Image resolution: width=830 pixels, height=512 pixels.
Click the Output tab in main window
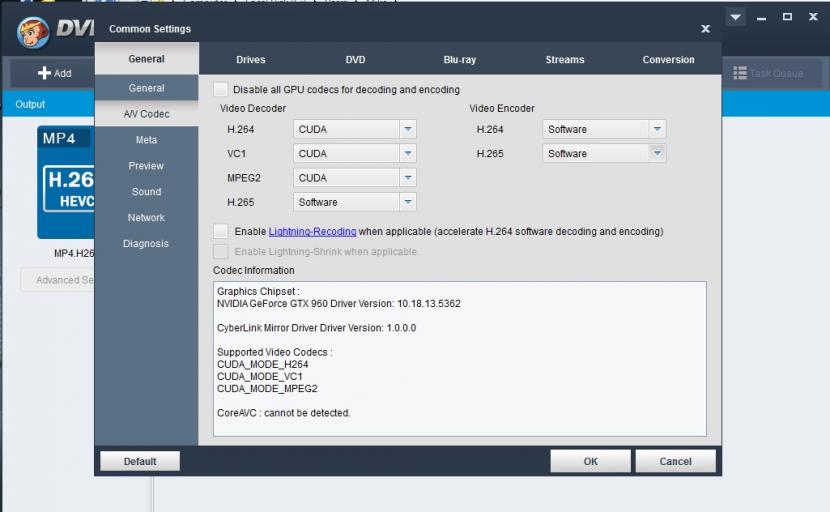coord(30,104)
